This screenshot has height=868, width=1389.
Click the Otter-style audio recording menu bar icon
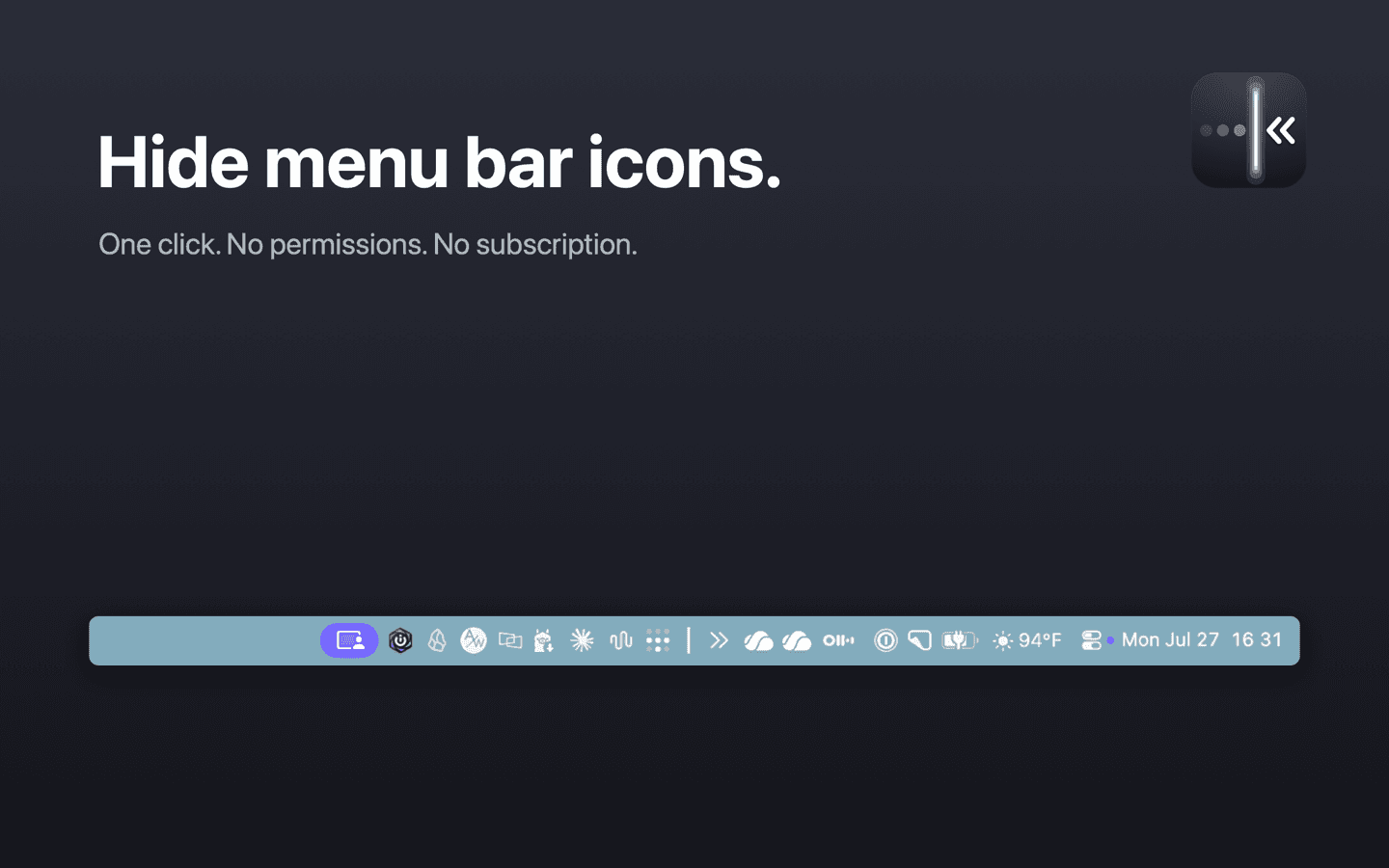[x=838, y=640]
